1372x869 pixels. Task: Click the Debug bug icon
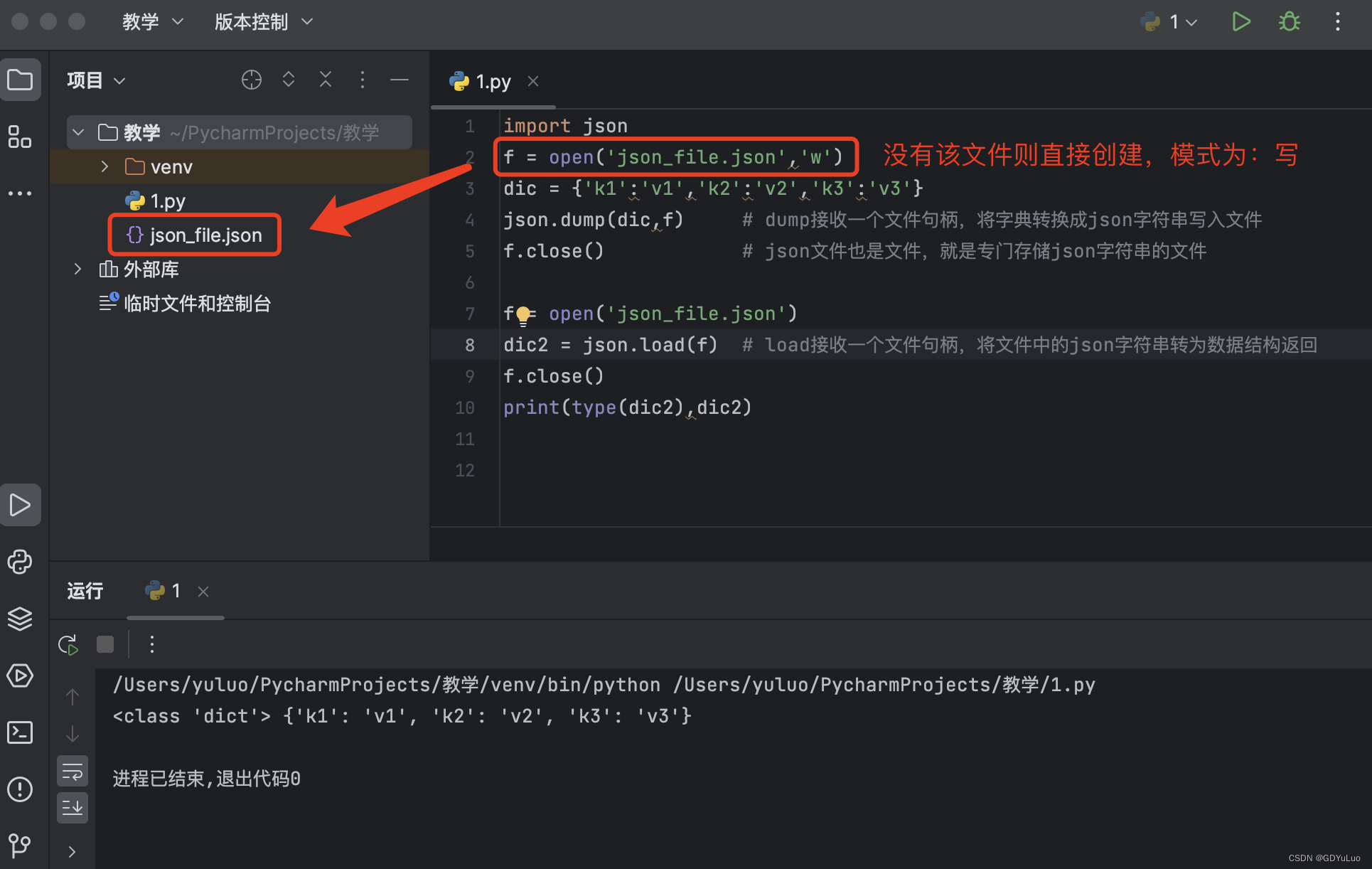click(1289, 22)
